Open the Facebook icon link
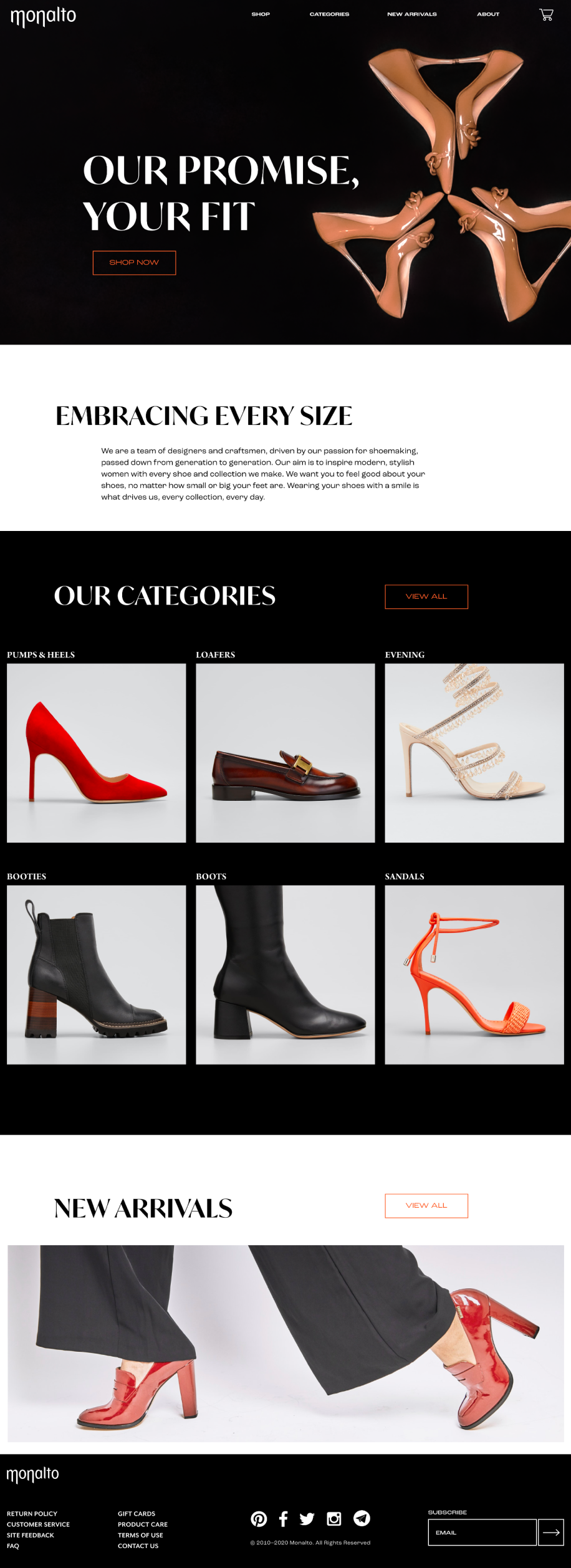This screenshot has width=571, height=1568. [x=283, y=1519]
